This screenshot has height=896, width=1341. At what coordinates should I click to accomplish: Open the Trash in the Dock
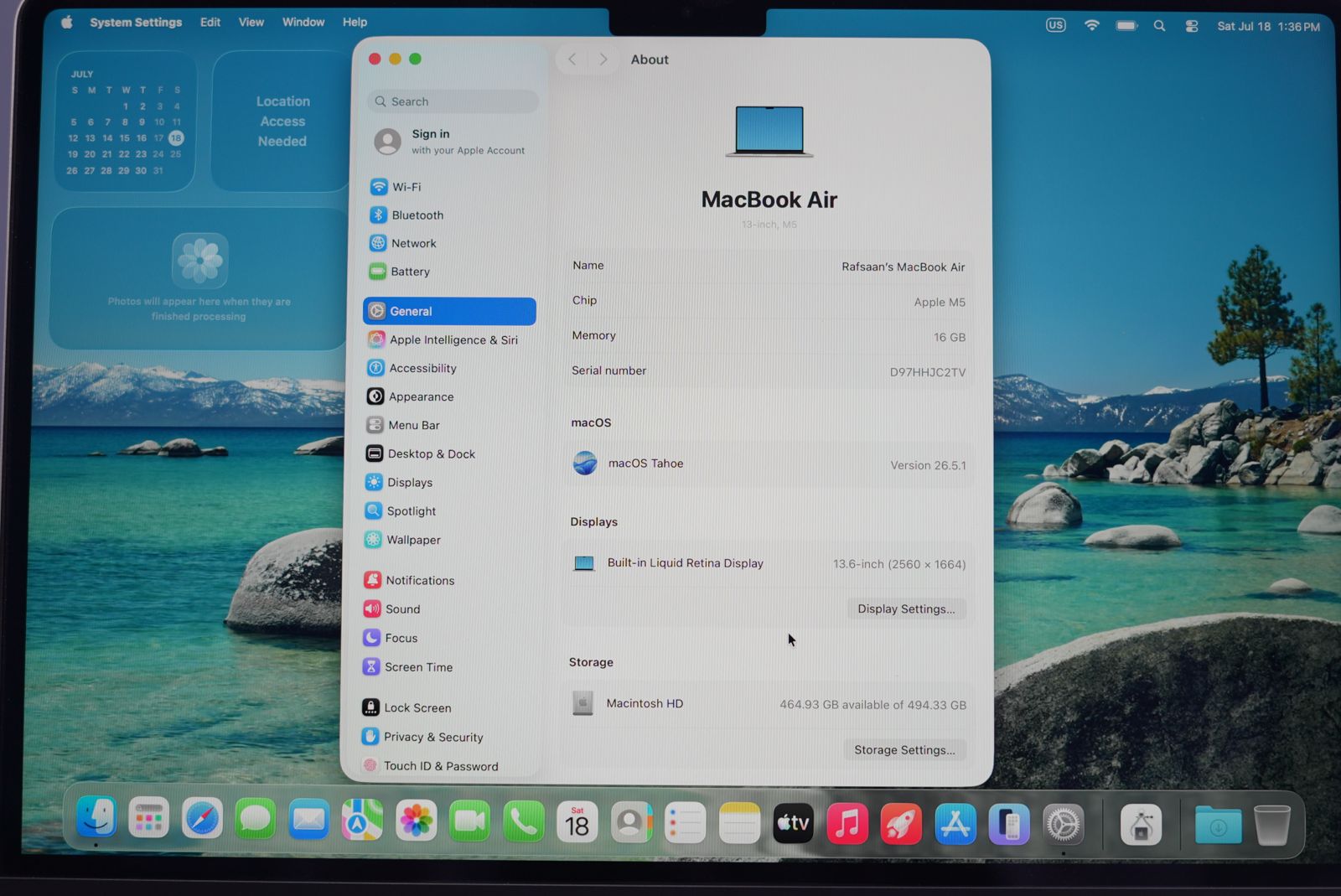(1272, 826)
